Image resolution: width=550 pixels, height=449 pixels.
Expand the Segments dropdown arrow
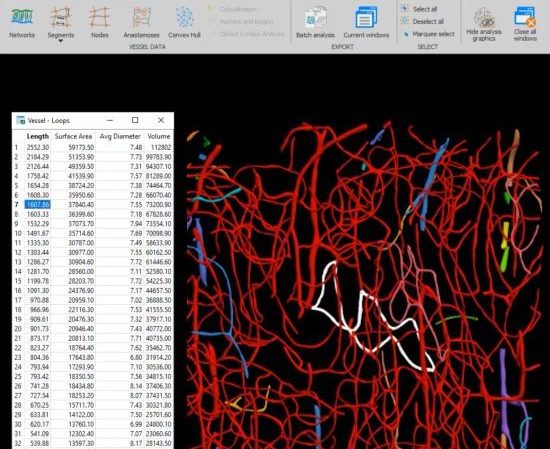click(61, 41)
